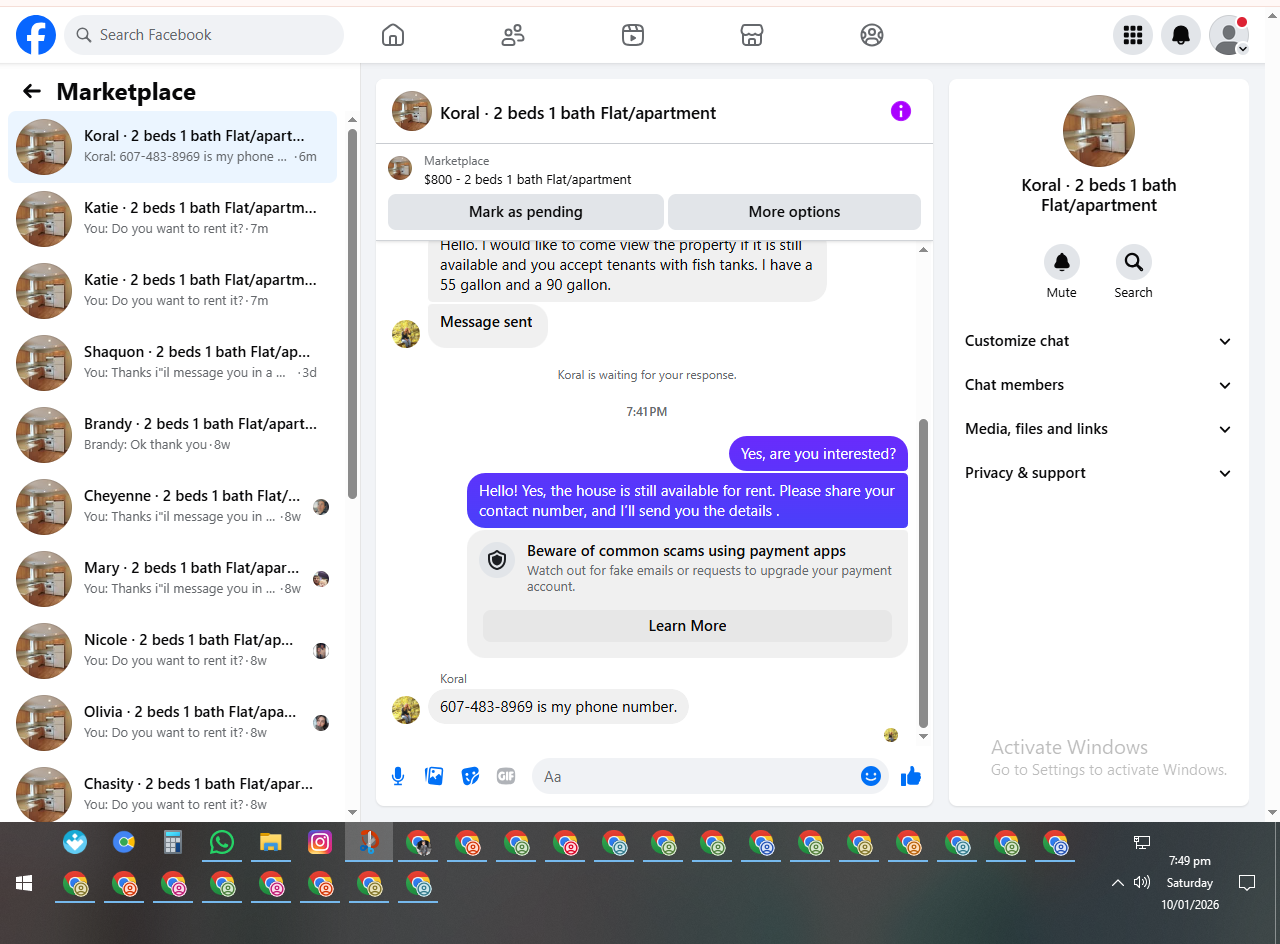Choose a sticker icon in composer
The width and height of the screenshot is (1280, 944).
pyautogui.click(x=470, y=776)
